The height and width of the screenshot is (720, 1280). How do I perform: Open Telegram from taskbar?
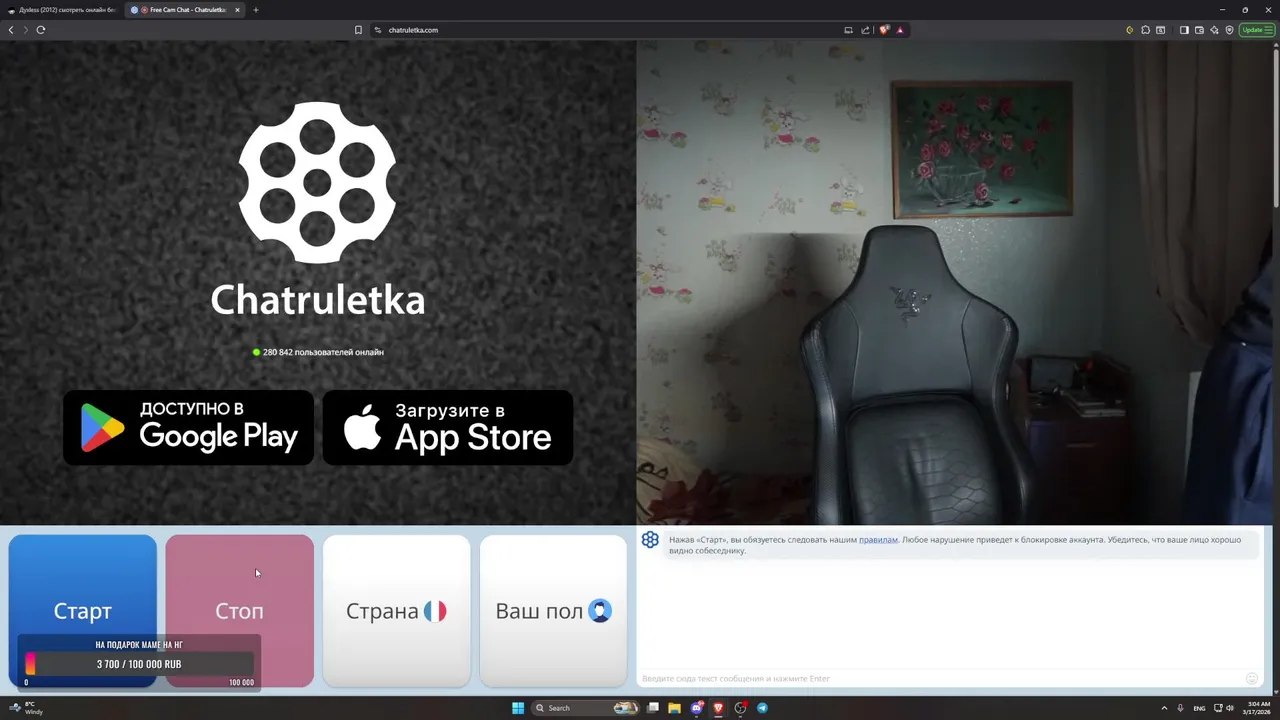click(x=762, y=708)
